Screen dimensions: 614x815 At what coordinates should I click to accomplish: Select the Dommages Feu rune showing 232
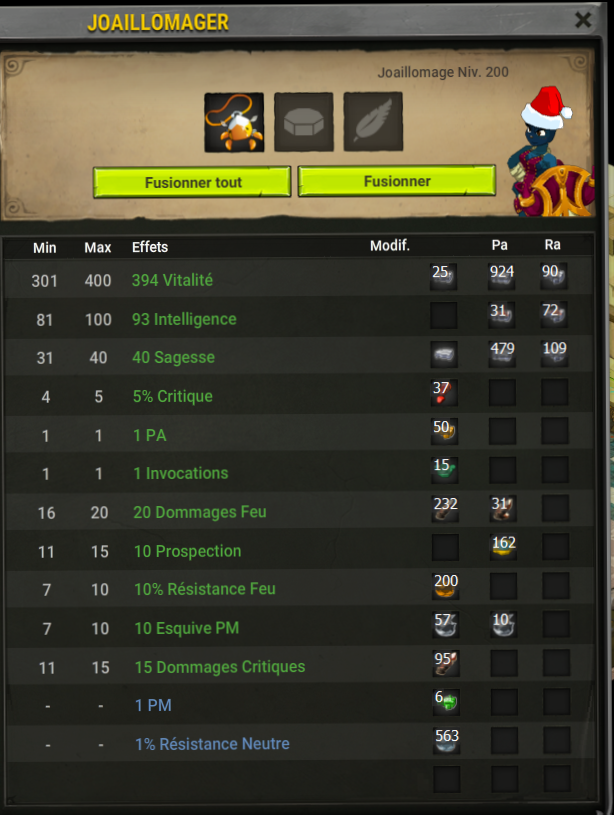point(445,509)
